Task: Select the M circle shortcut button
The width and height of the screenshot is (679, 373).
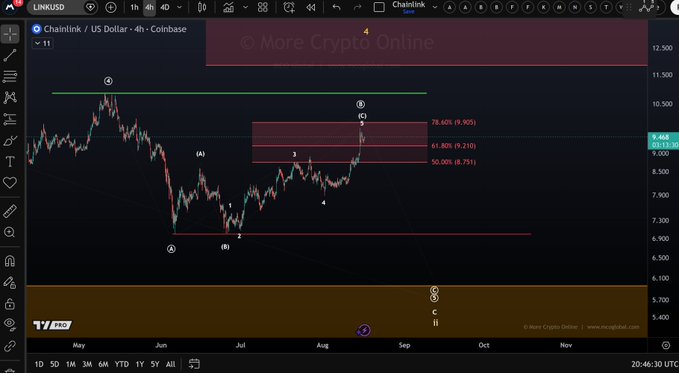Action: pos(559,7)
